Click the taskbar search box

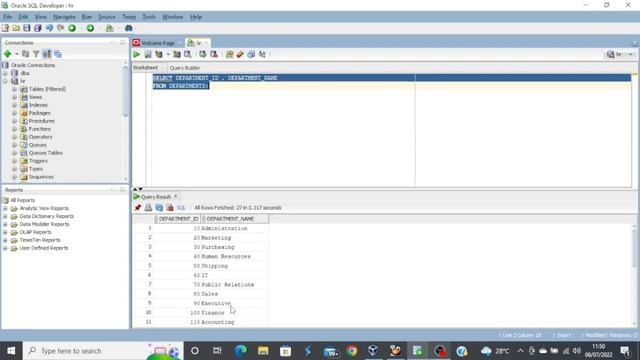[x=102, y=351]
